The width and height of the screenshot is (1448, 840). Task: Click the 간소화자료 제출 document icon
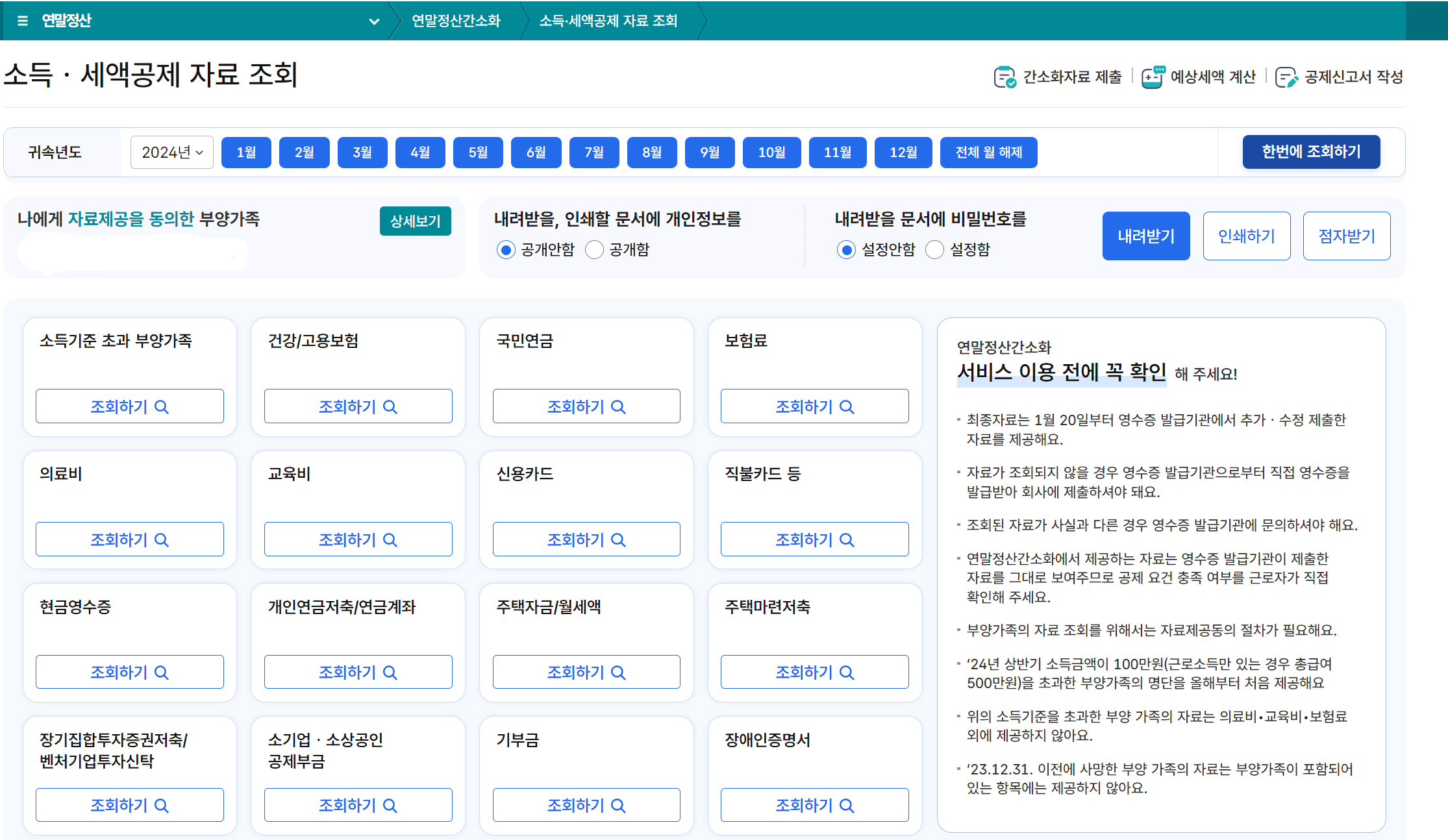[1004, 77]
